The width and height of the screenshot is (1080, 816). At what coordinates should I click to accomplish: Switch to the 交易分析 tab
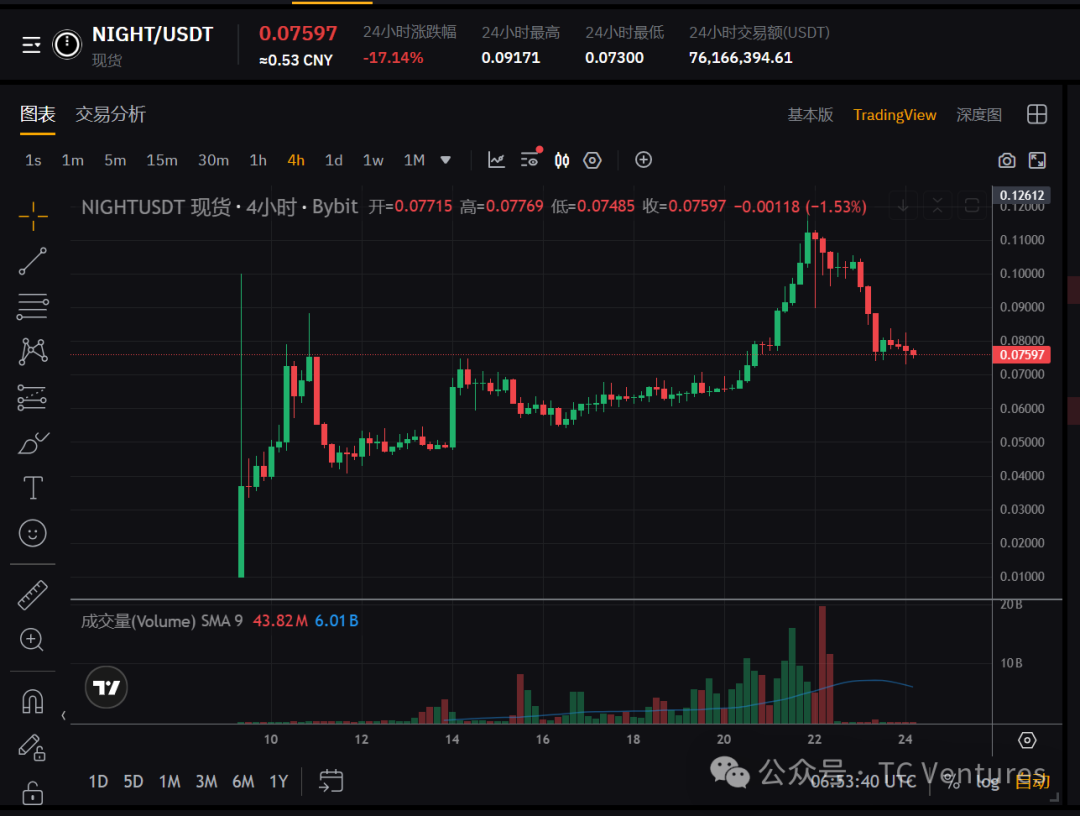[x=110, y=114]
